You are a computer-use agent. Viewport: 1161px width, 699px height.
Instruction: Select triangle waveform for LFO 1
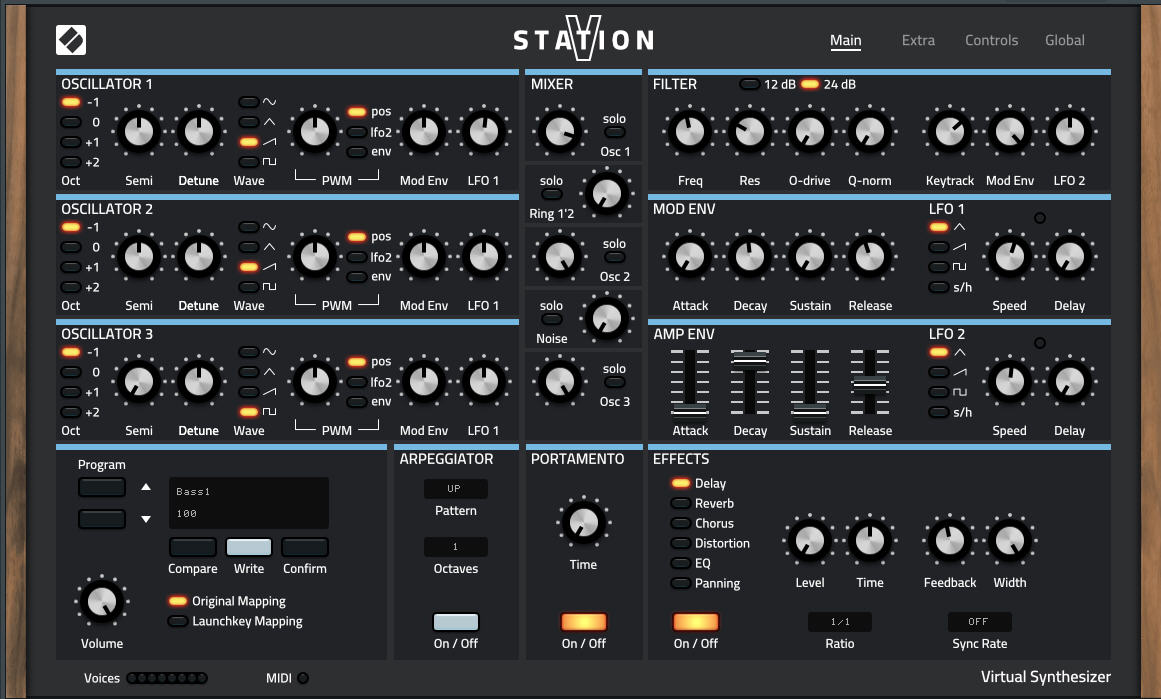pyautogui.click(x=939, y=227)
